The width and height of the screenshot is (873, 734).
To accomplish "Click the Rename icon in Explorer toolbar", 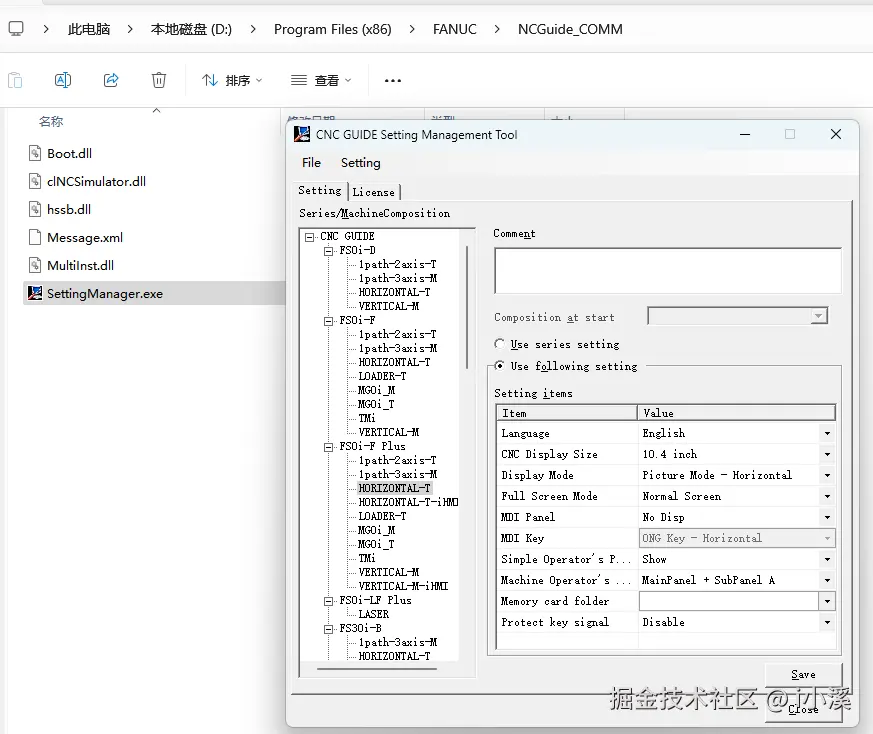I will coord(63,80).
